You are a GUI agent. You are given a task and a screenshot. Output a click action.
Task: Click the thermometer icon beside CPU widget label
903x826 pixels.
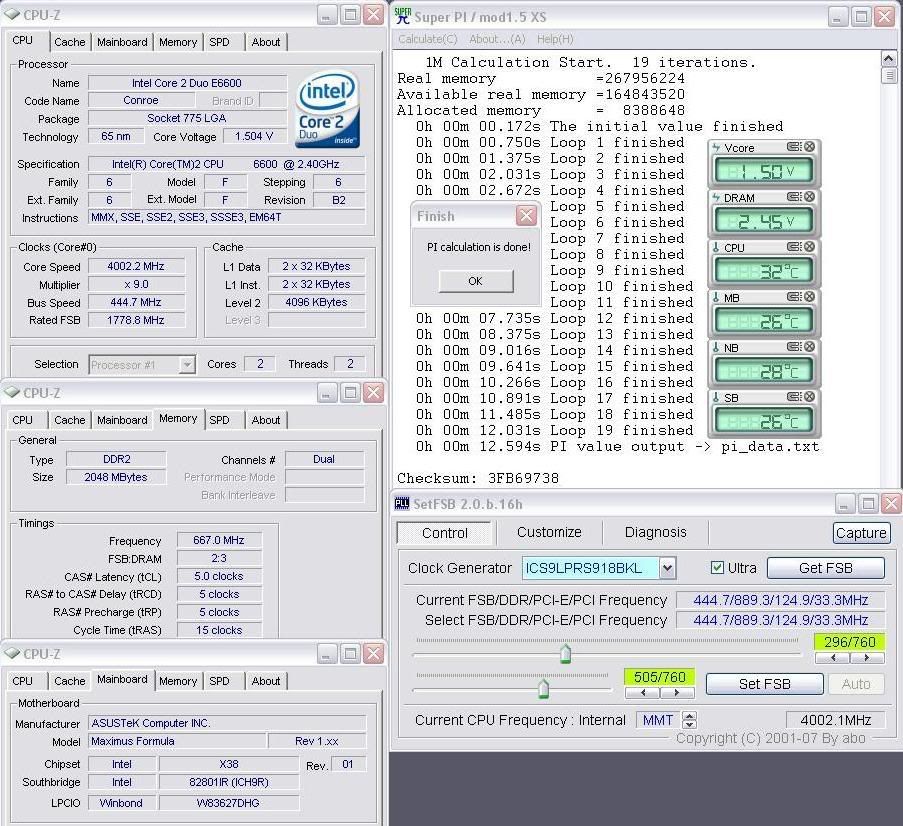click(716, 248)
